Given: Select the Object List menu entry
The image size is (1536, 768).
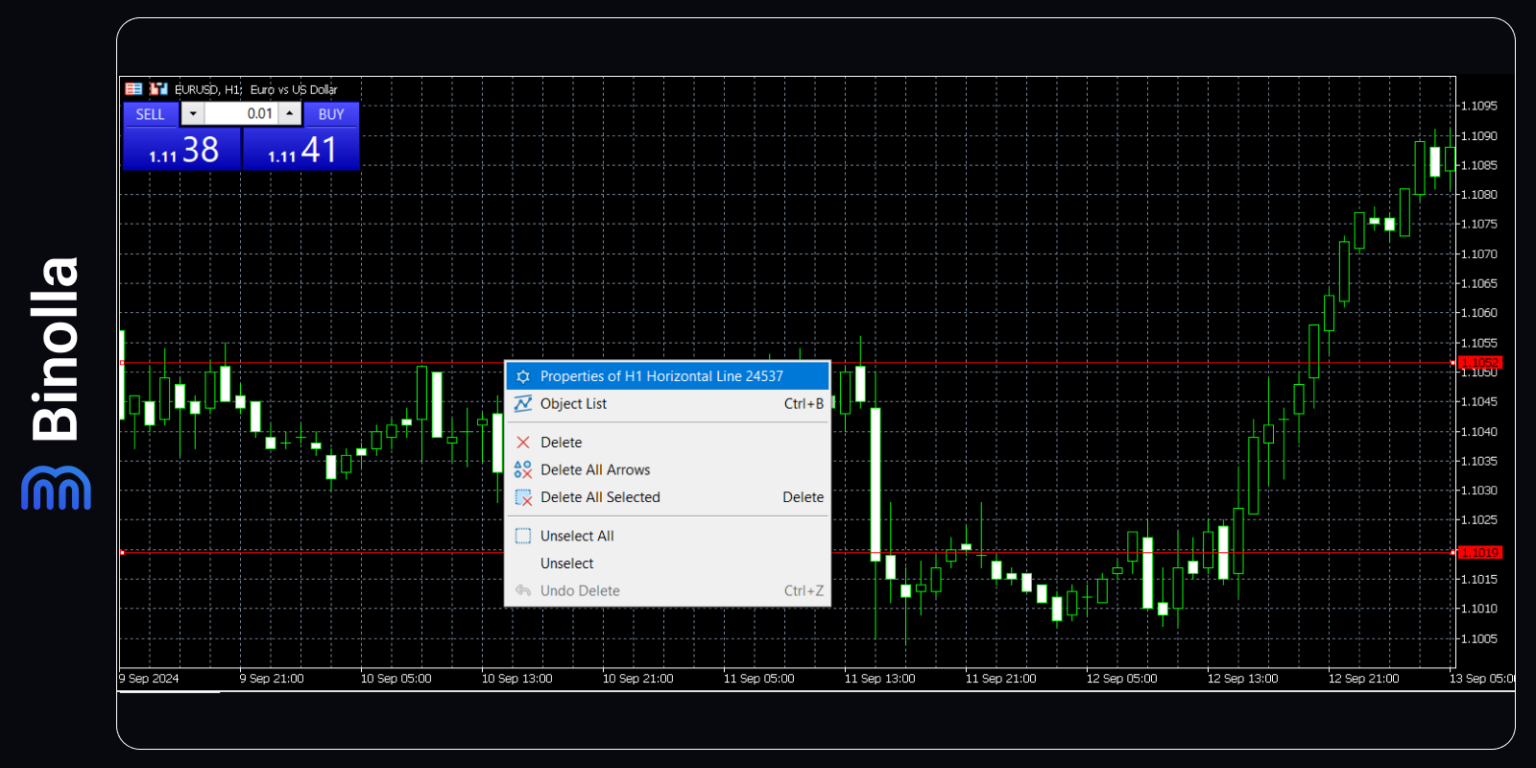Looking at the screenshot, I should point(573,404).
